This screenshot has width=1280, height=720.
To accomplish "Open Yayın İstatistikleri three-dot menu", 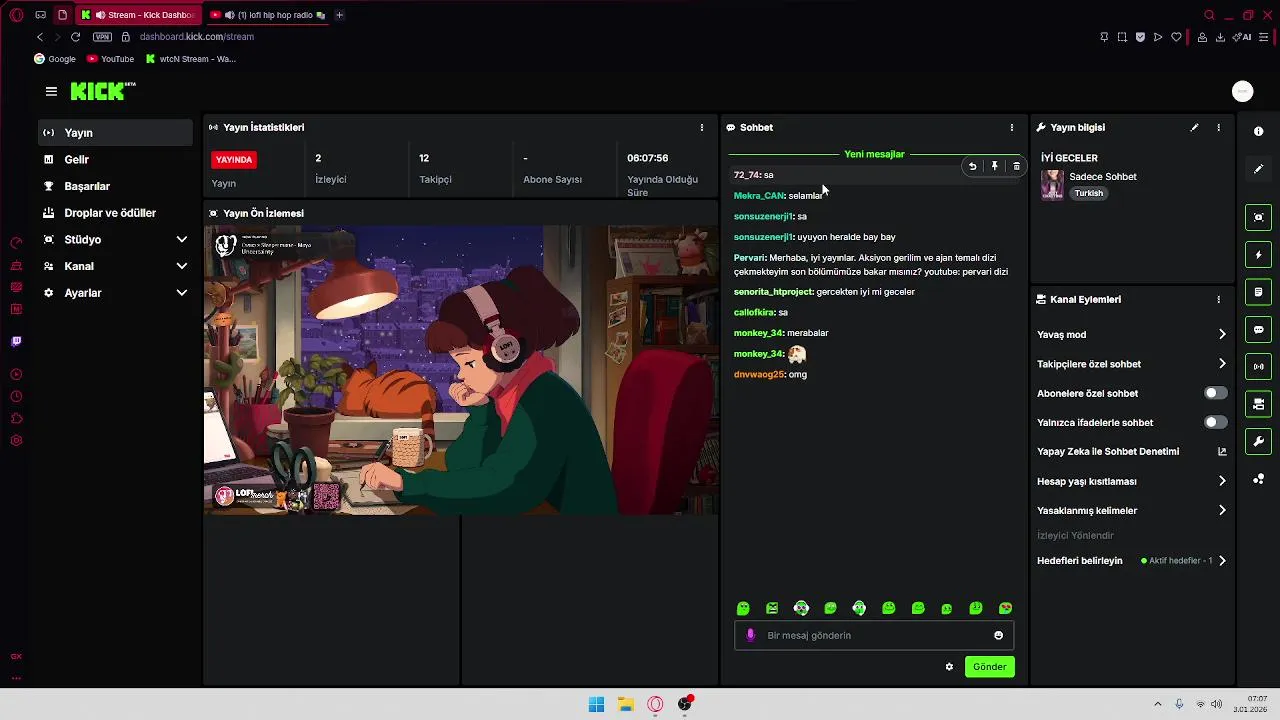I will 701,127.
